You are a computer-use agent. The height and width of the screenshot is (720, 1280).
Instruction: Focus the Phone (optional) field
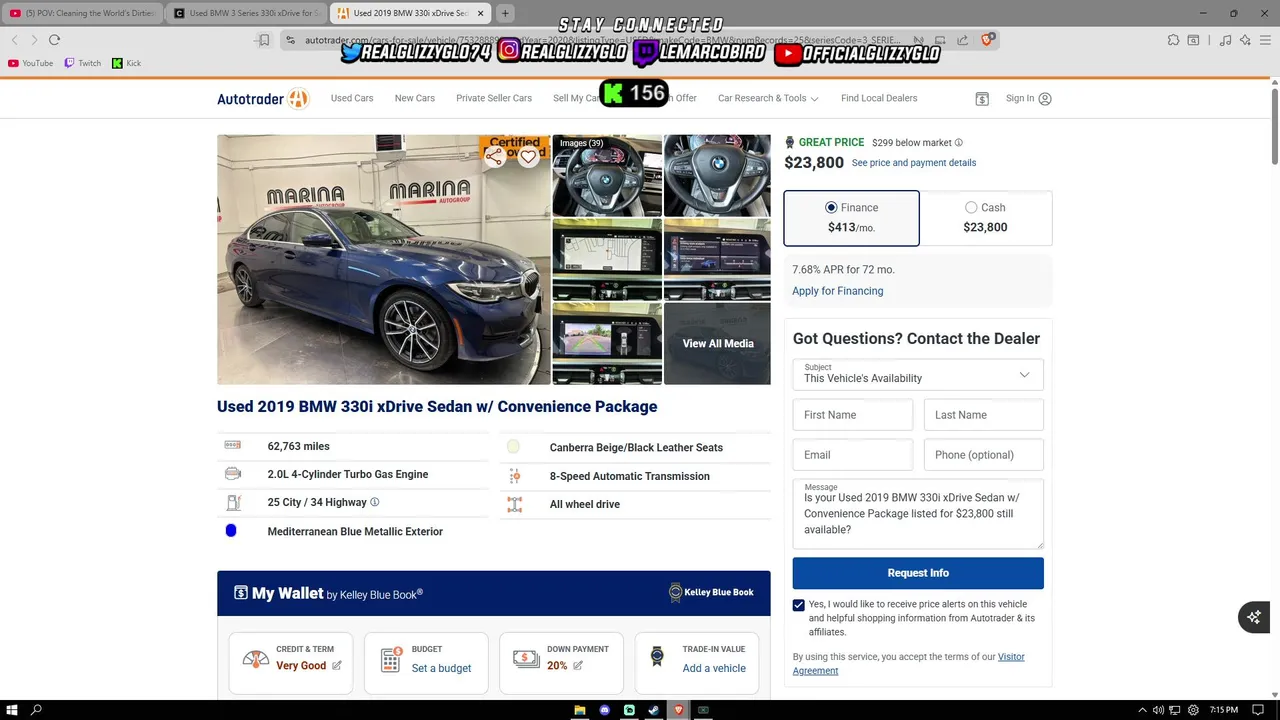tap(984, 455)
